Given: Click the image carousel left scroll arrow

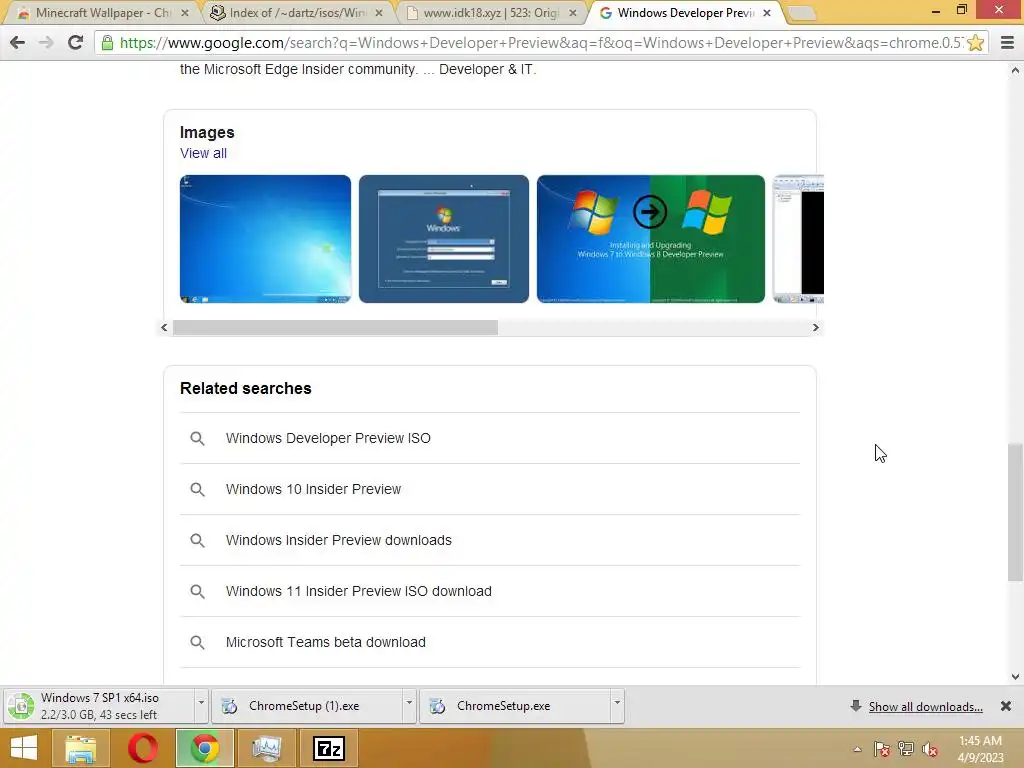Looking at the screenshot, I should pos(164,327).
